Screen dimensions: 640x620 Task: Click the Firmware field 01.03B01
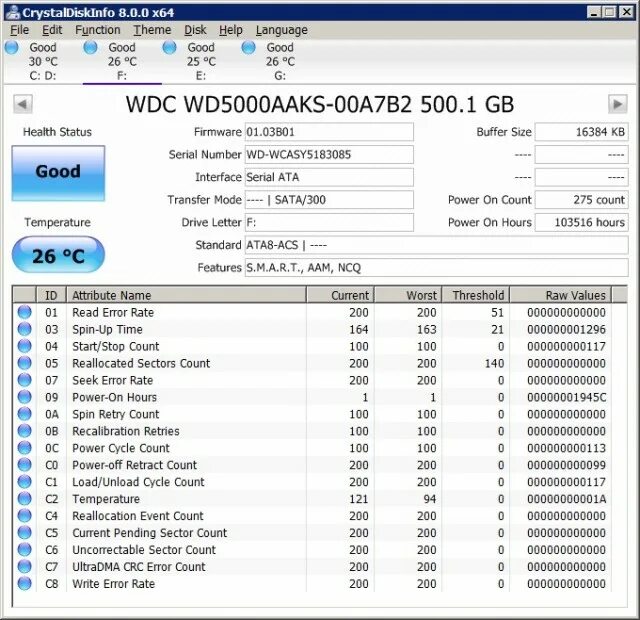329,132
